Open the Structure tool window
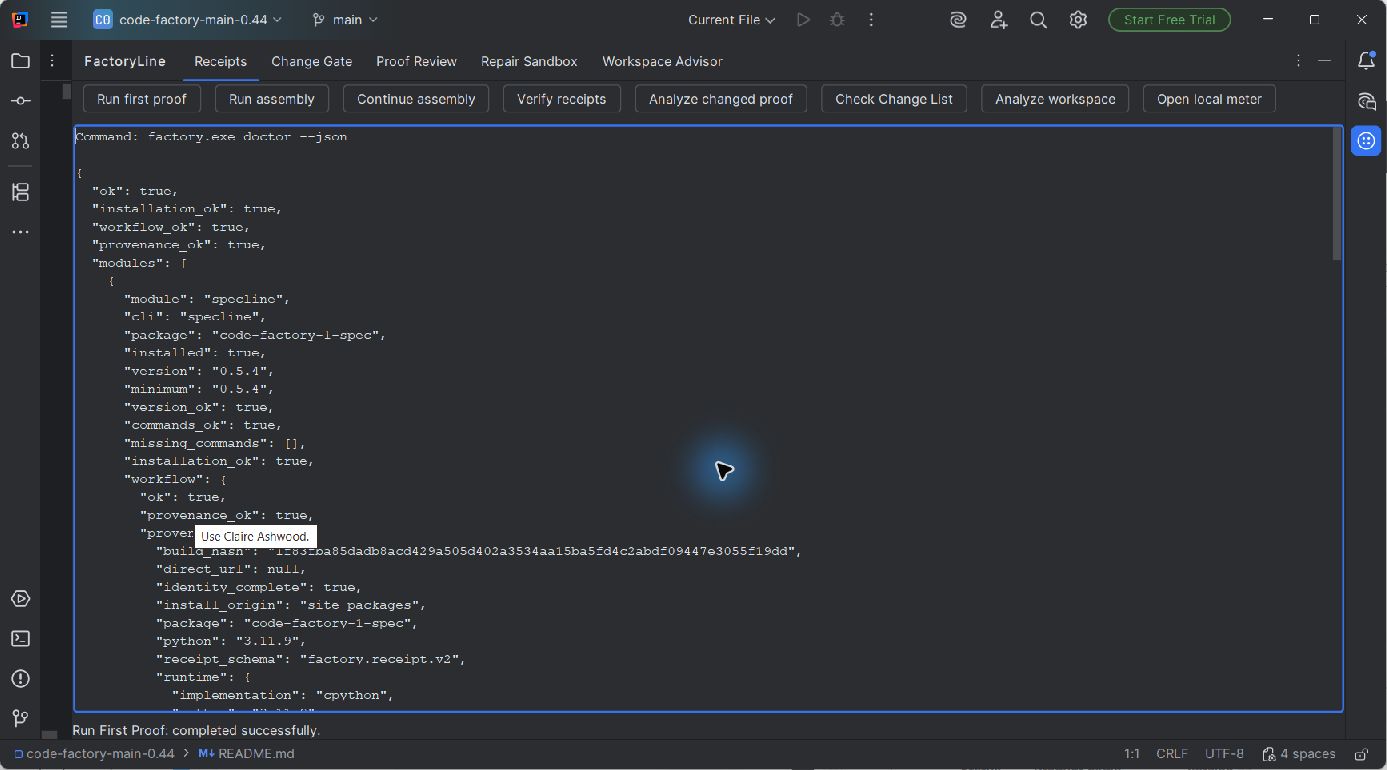Viewport: 1387px width, 770px height. (20, 192)
